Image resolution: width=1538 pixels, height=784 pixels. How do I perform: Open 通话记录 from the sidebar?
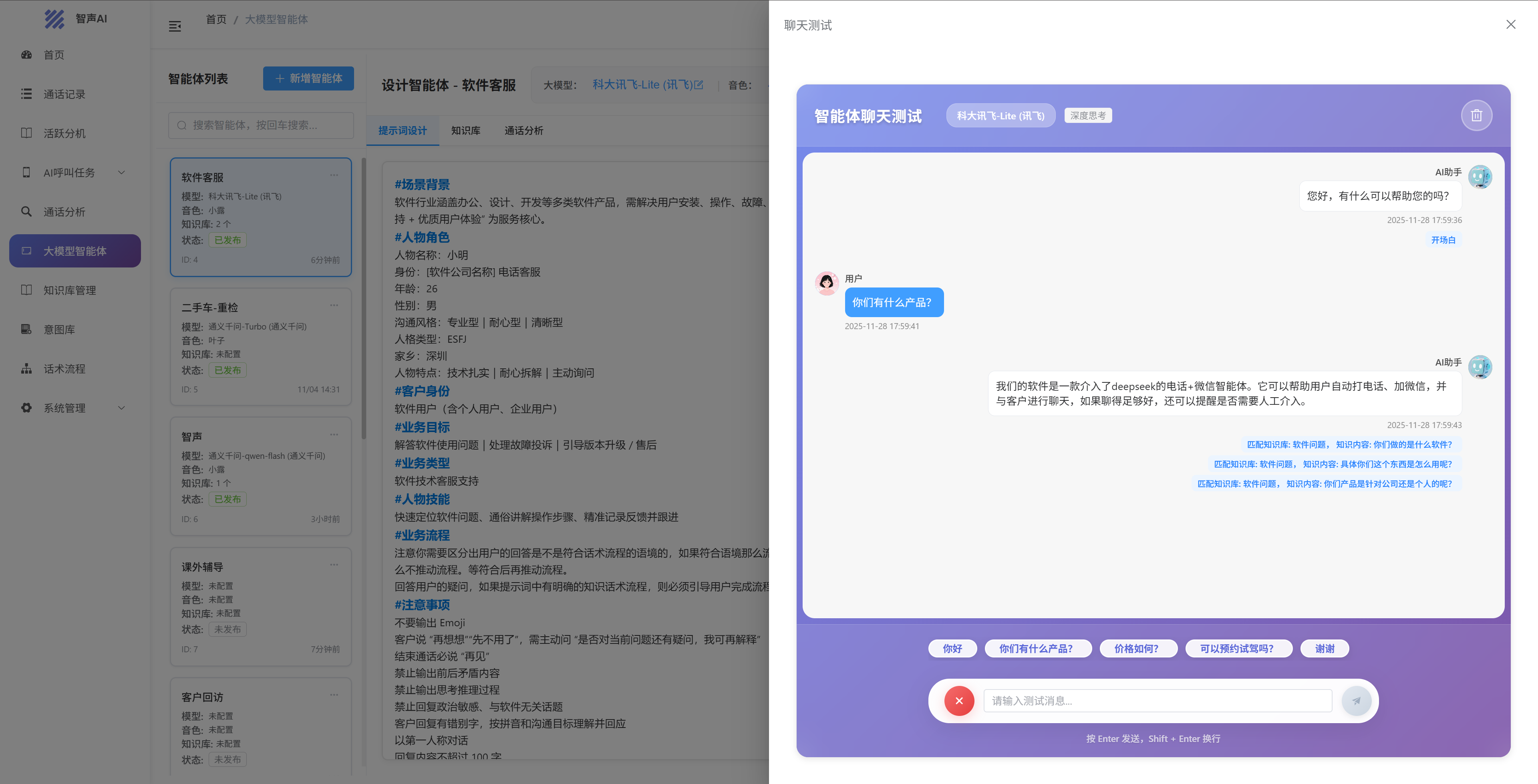click(x=64, y=94)
